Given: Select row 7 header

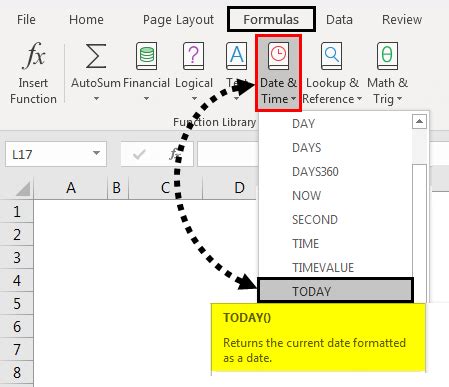Looking at the screenshot, I should pos(17,349).
